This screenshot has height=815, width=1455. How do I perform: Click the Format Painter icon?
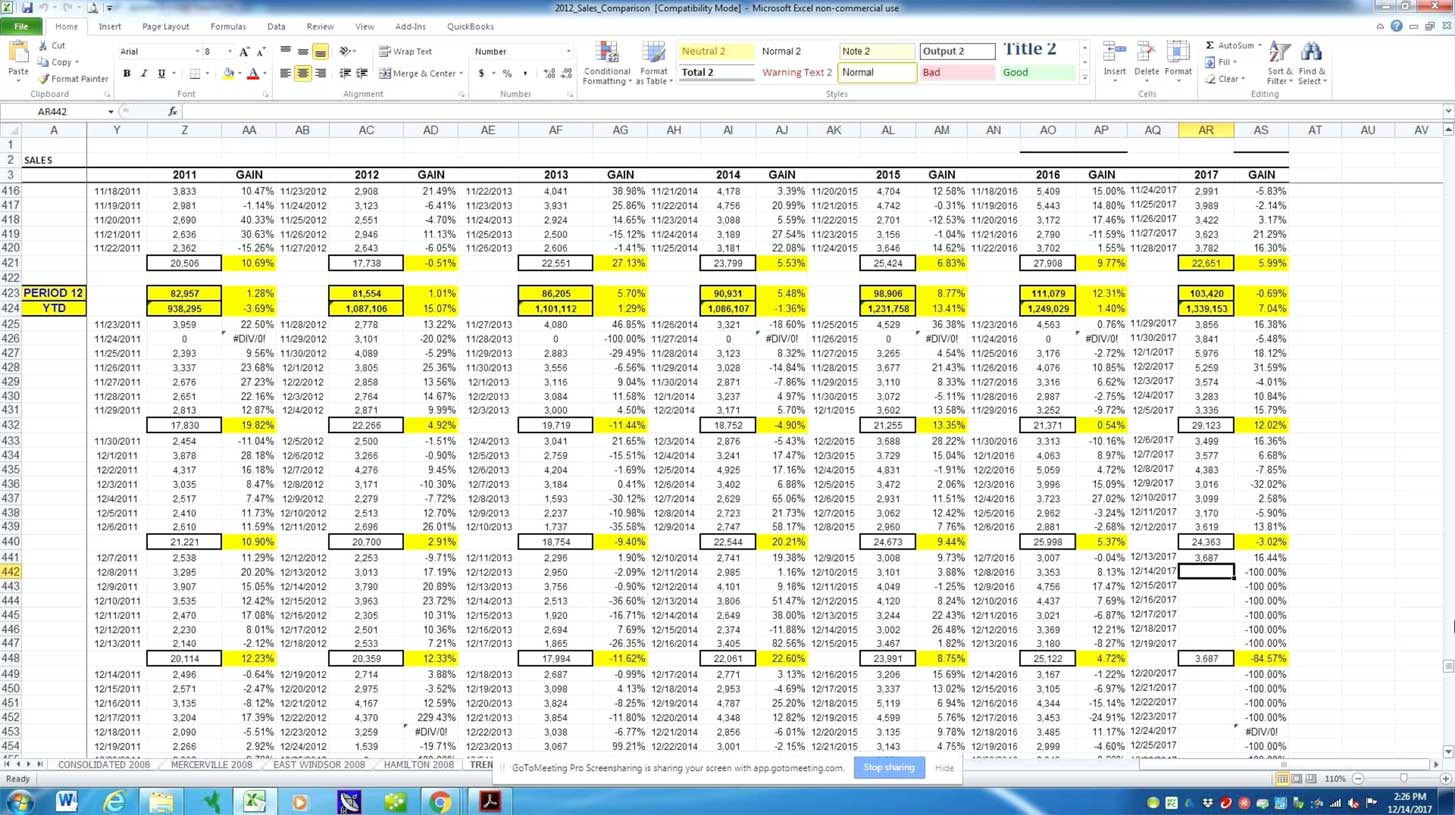pos(72,79)
